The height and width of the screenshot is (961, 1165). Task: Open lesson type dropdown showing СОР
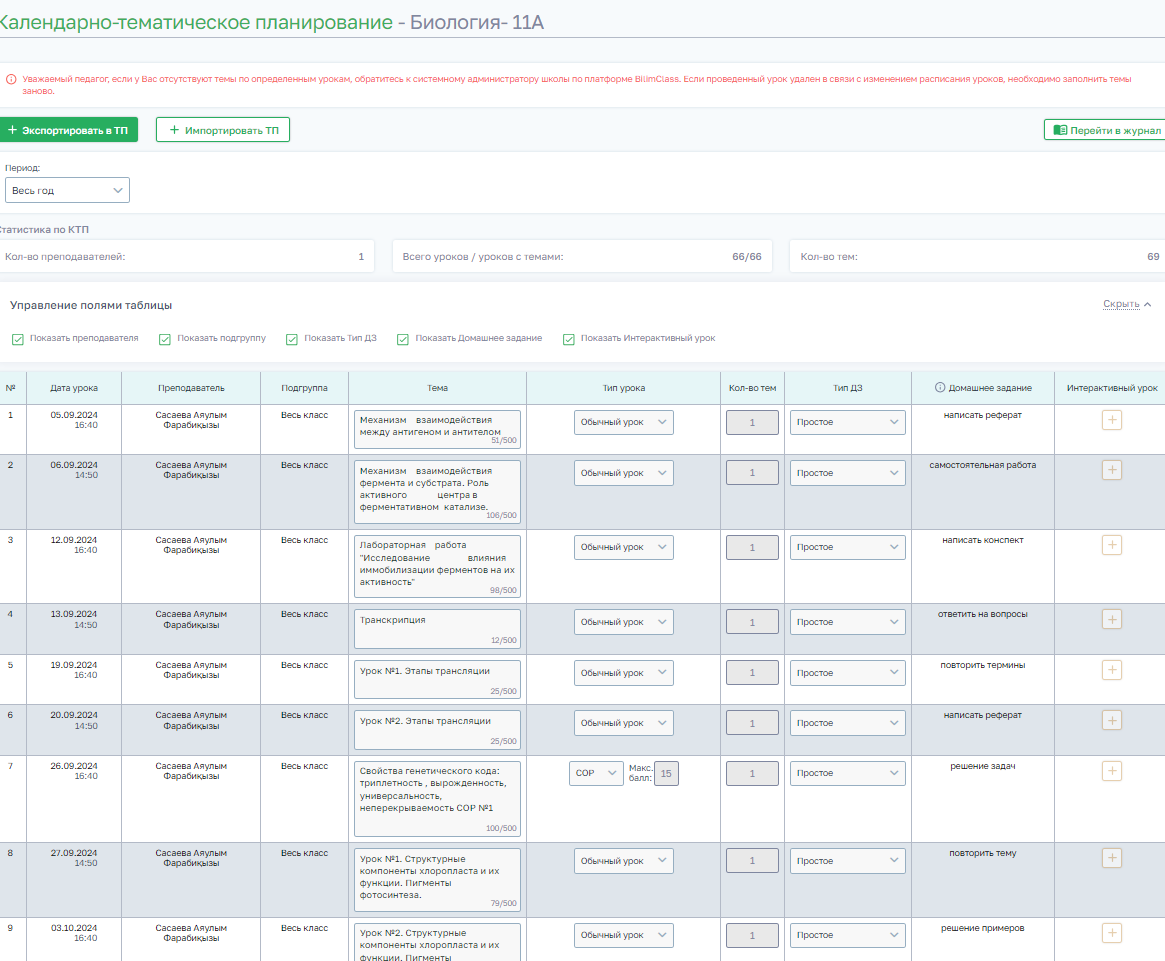(x=597, y=773)
